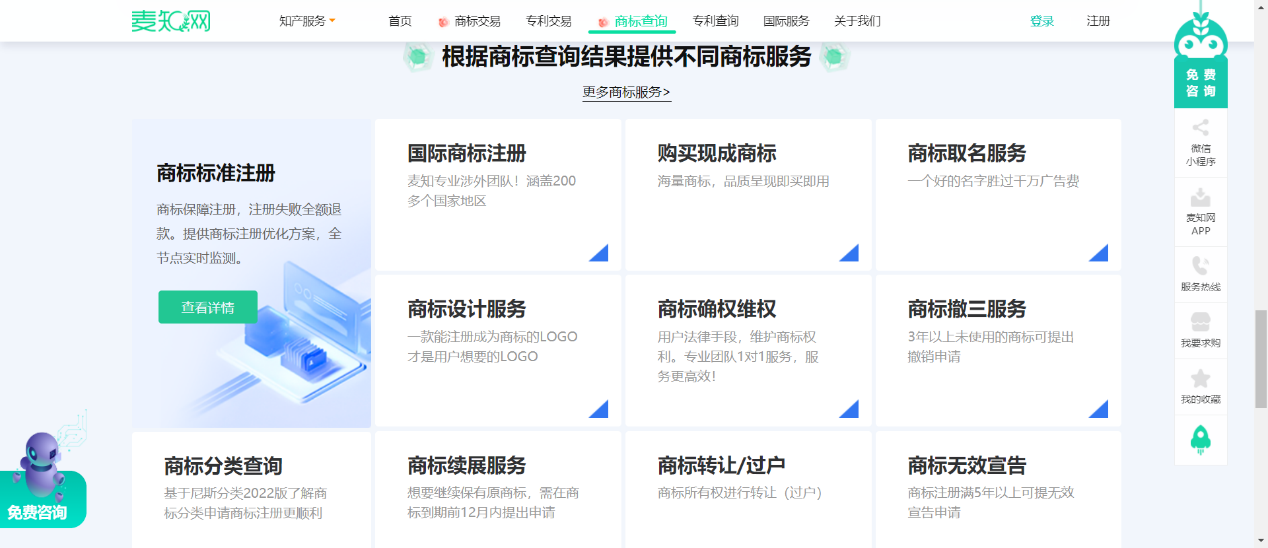
Task: Open the 商标设计服务 card
Action: 498,351
